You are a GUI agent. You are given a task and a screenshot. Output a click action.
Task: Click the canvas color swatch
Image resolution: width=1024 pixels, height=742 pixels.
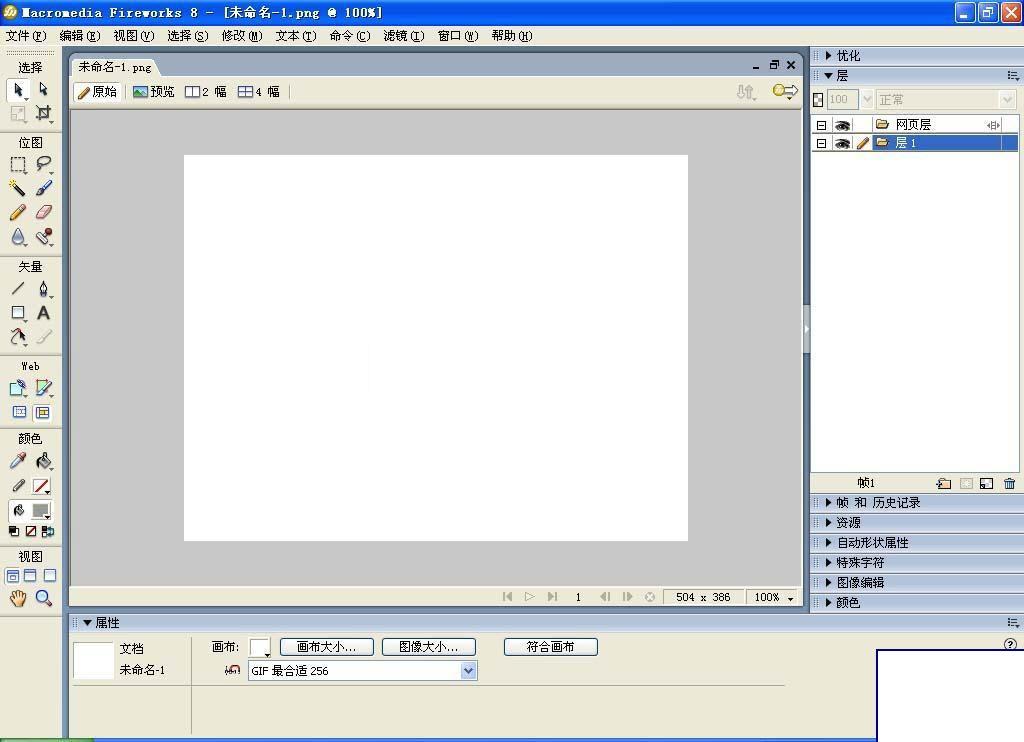(x=259, y=646)
